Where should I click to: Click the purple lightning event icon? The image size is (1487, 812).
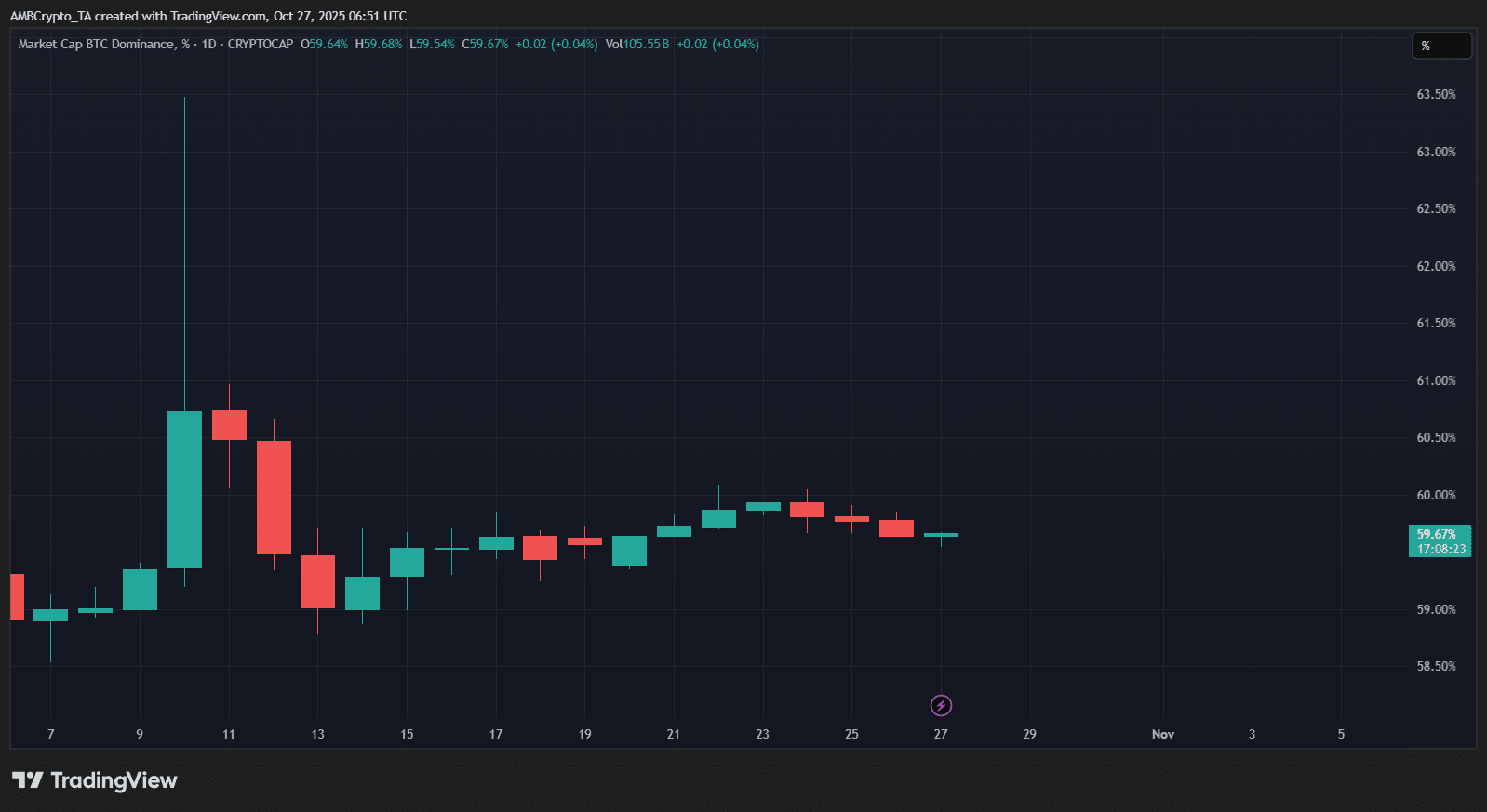941,706
